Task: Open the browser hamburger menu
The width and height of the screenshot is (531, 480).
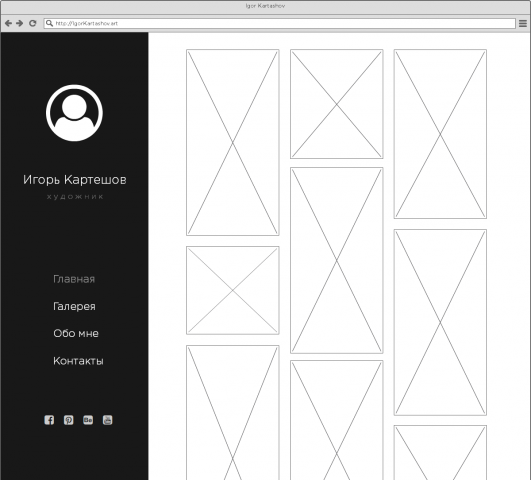Action: pyautogui.click(x=523, y=23)
